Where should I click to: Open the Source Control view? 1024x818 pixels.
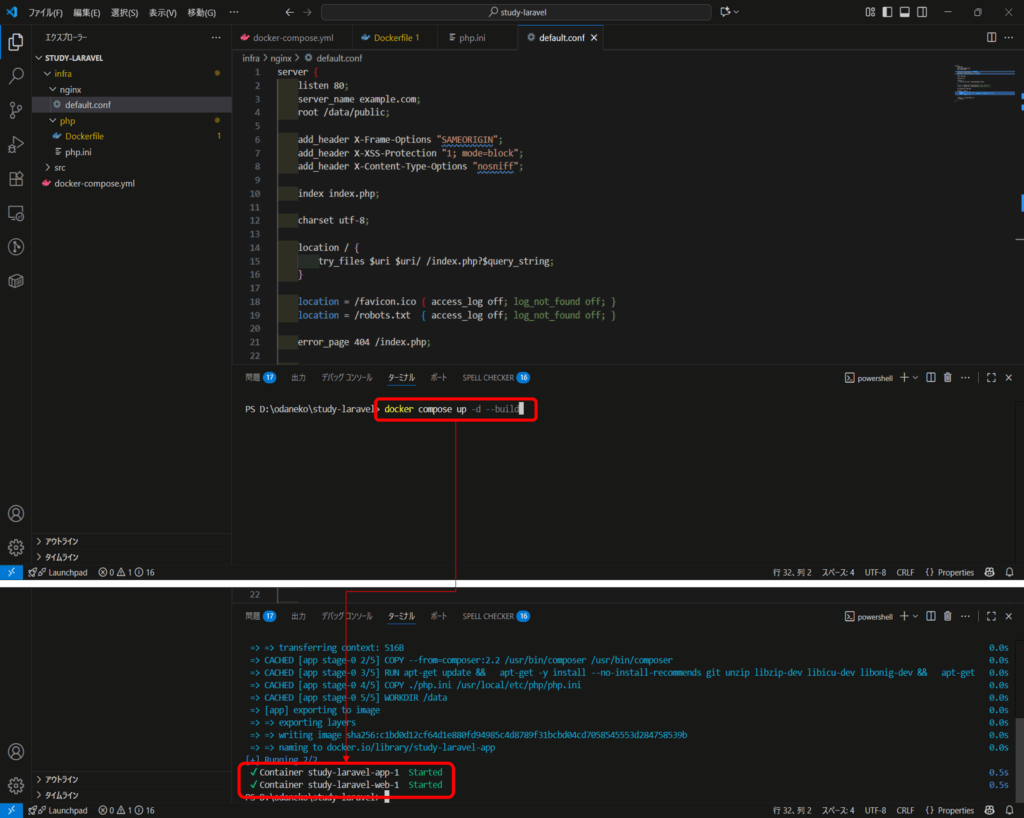(x=16, y=110)
